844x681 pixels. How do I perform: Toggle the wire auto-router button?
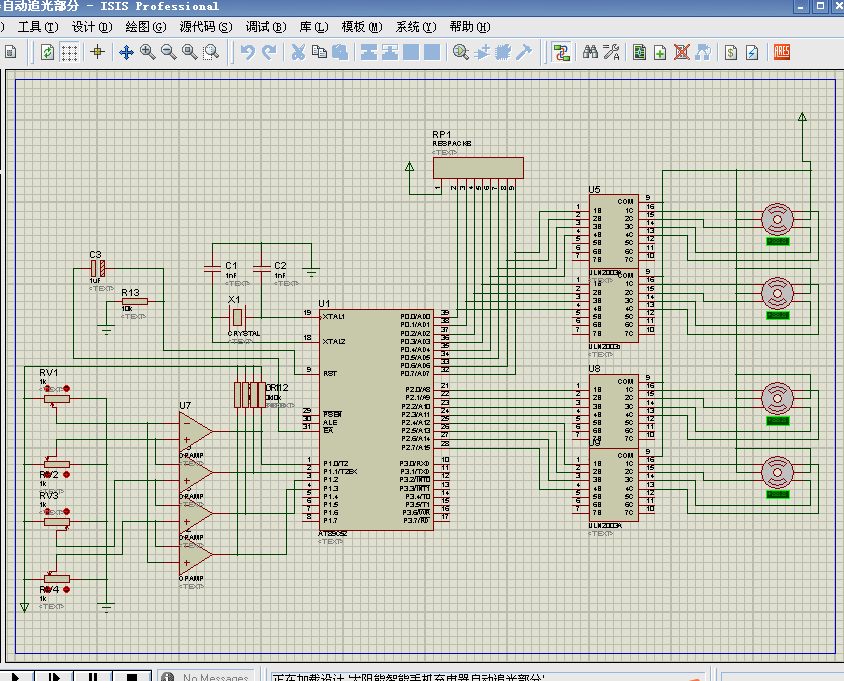point(562,52)
